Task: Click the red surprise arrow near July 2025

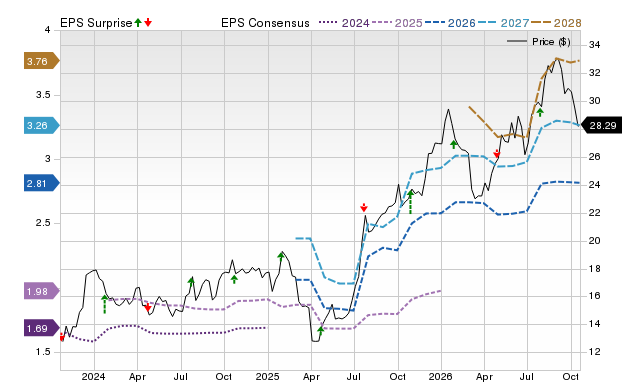Action: [x=364, y=207]
